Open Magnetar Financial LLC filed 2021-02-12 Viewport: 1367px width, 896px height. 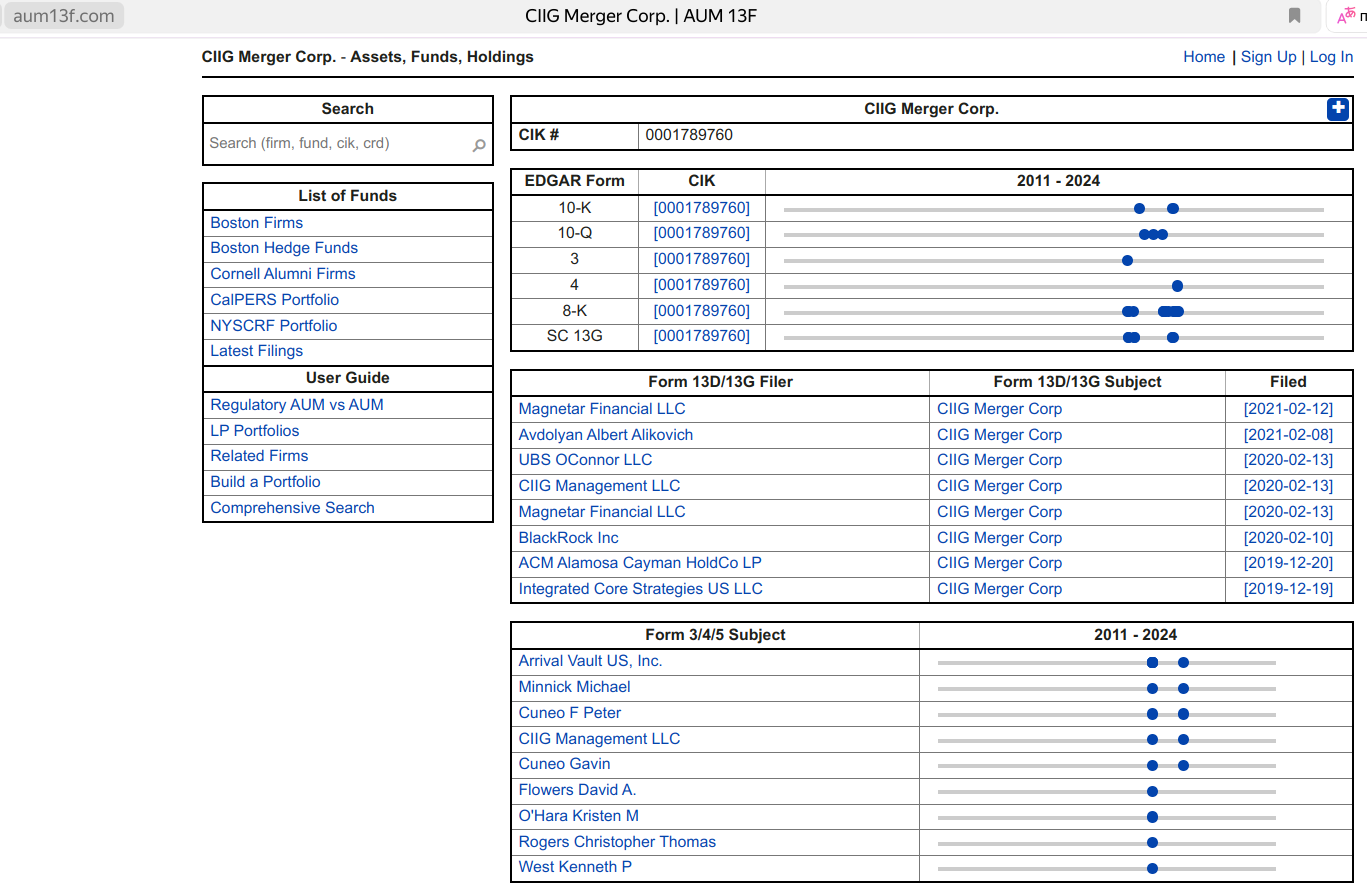602,409
